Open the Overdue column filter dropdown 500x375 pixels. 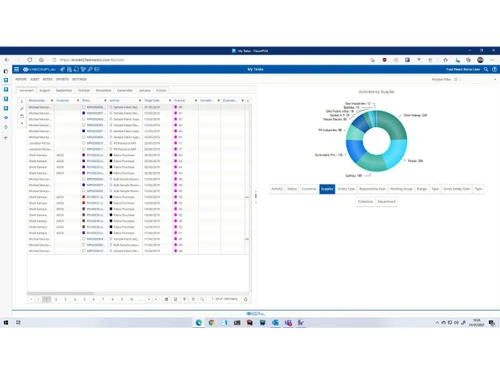pyautogui.click(x=196, y=100)
